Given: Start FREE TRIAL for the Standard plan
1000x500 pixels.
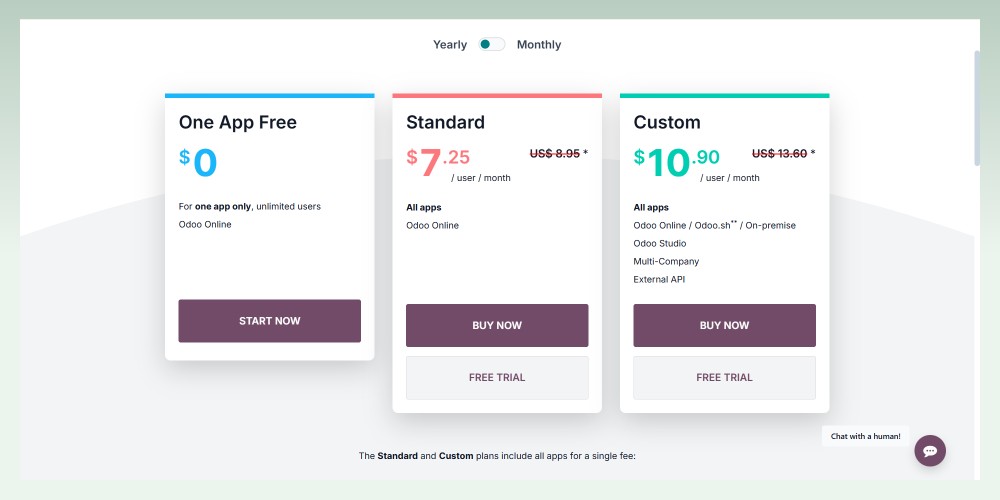Looking at the screenshot, I should coord(497,378).
